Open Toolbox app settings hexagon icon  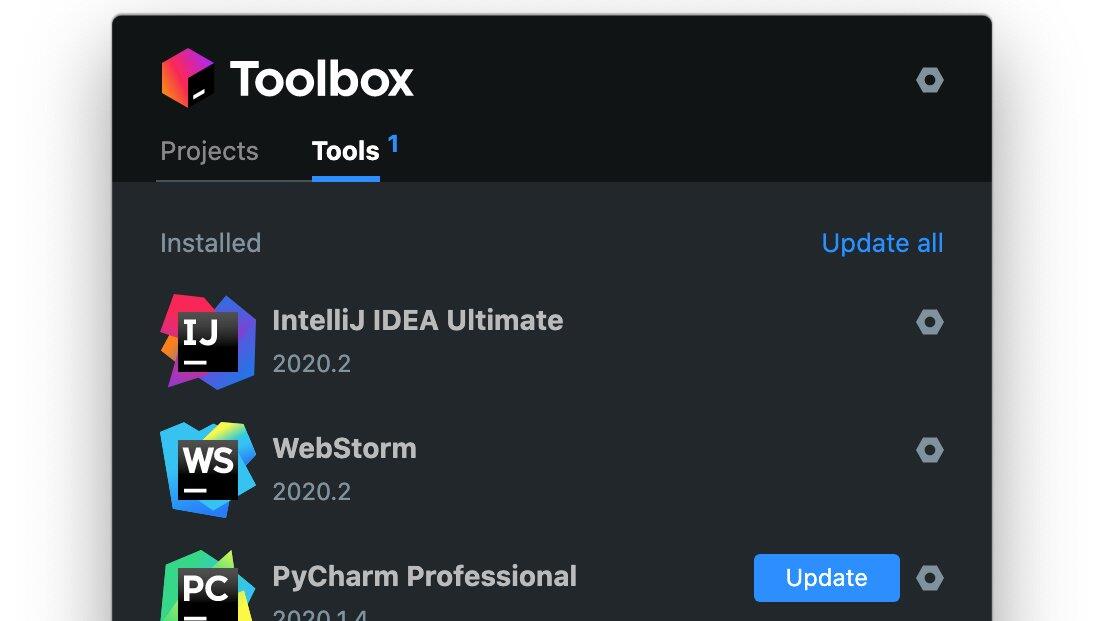pyautogui.click(x=930, y=80)
